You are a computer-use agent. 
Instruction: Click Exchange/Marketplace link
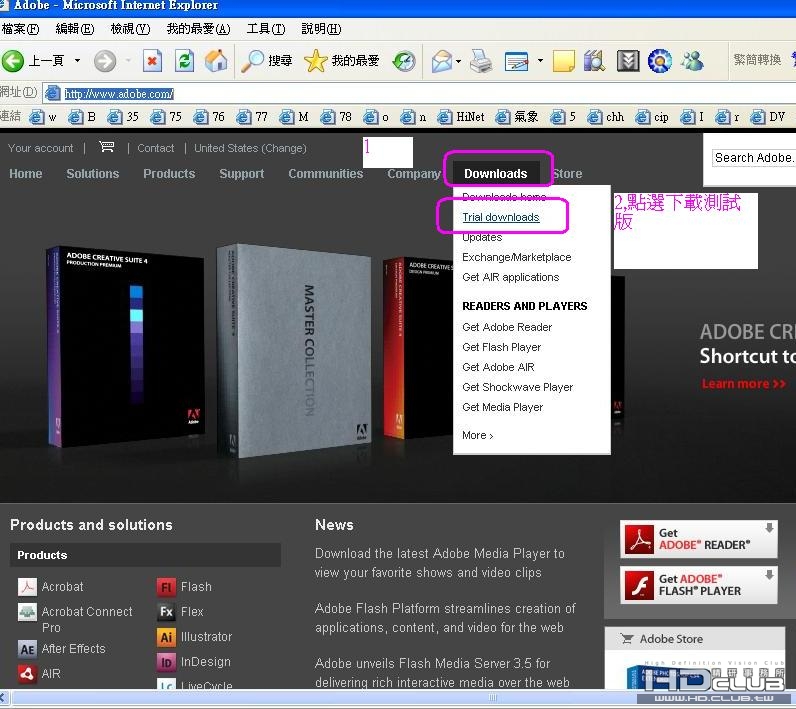pos(516,257)
